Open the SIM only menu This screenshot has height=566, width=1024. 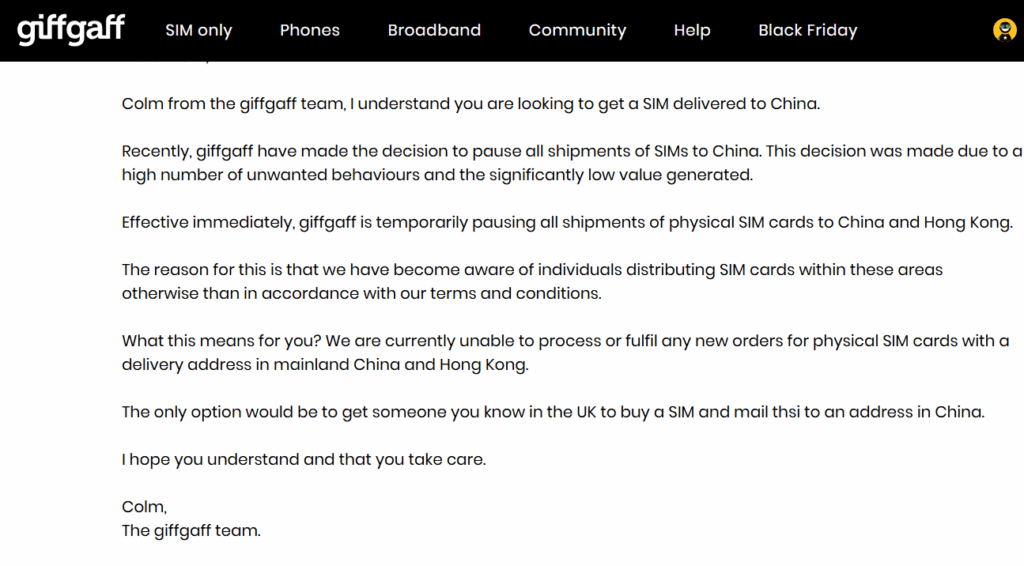pyautogui.click(x=198, y=30)
